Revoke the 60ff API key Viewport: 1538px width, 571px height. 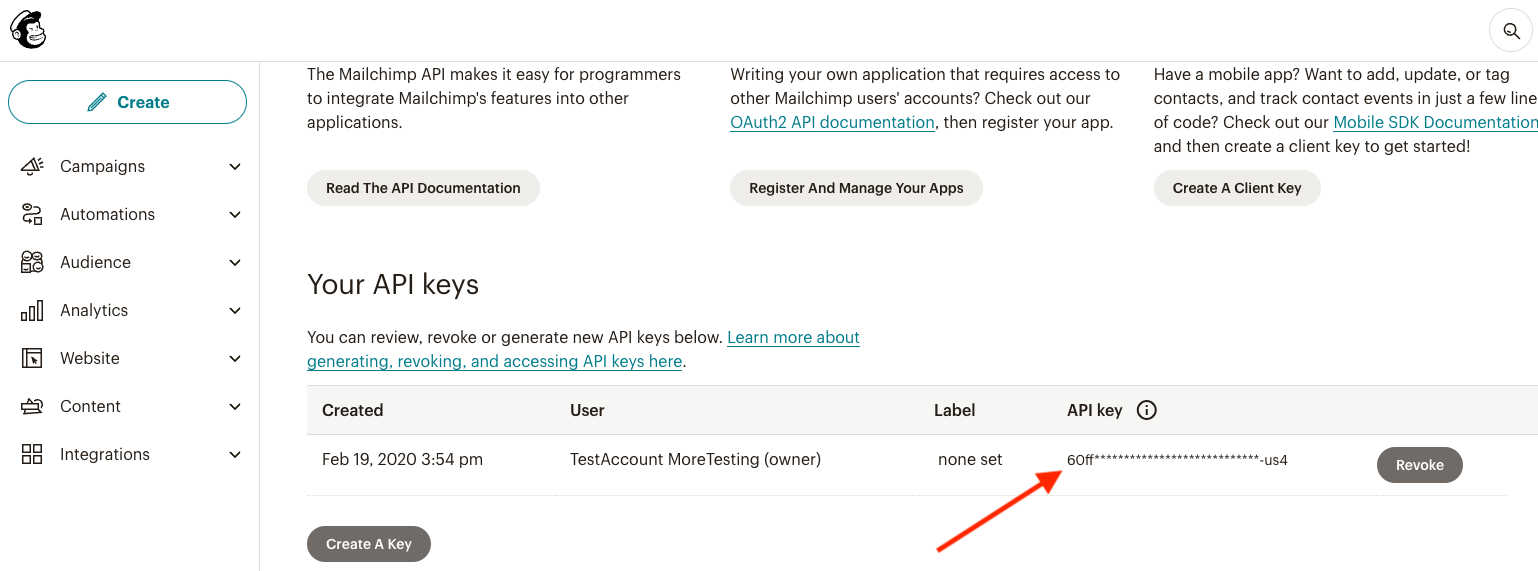[1420, 465]
